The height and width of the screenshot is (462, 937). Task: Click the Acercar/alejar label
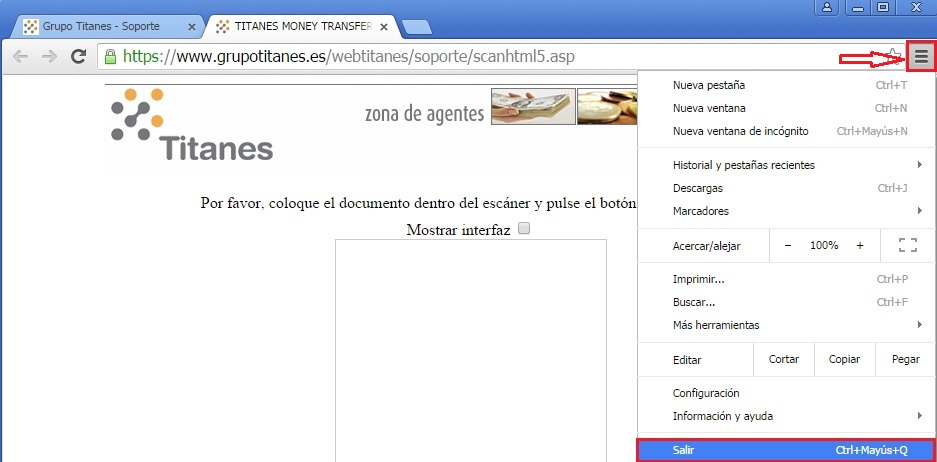point(707,246)
